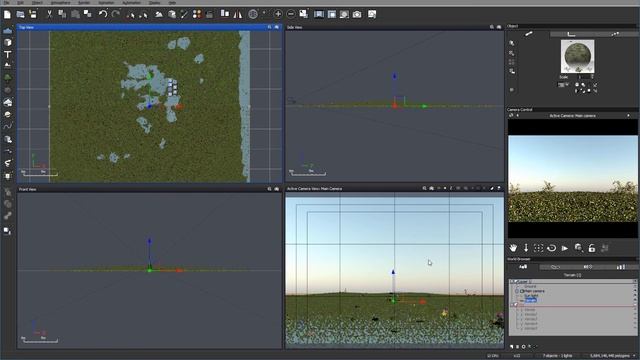640x360 pixels.
Task: Select the spline curve tool in left toolbar
Action: point(7,127)
